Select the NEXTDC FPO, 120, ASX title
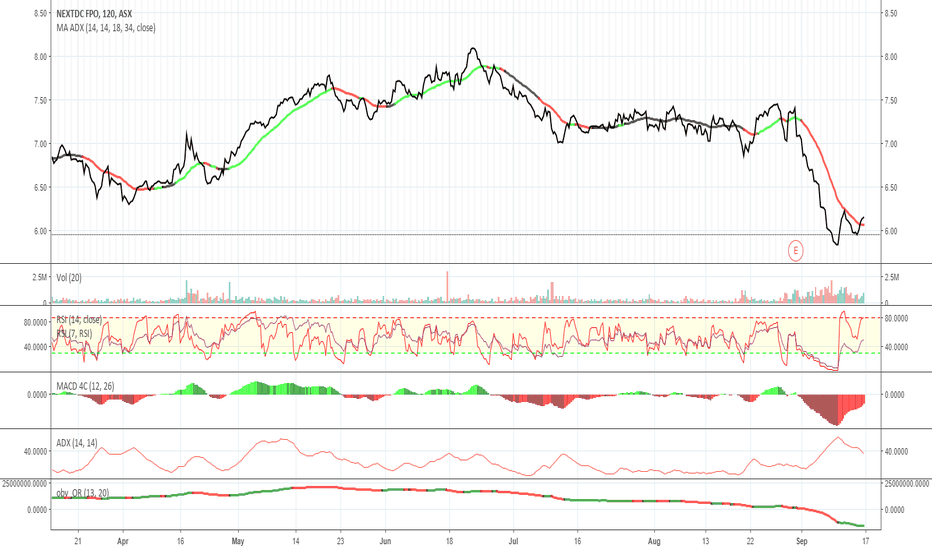 click(x=94, y=14)
